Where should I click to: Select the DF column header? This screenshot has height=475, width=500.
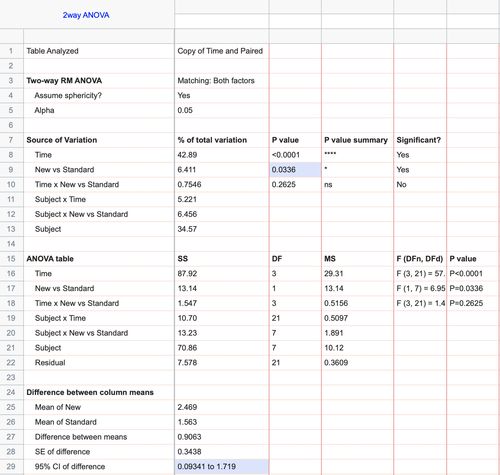[295, 259]
